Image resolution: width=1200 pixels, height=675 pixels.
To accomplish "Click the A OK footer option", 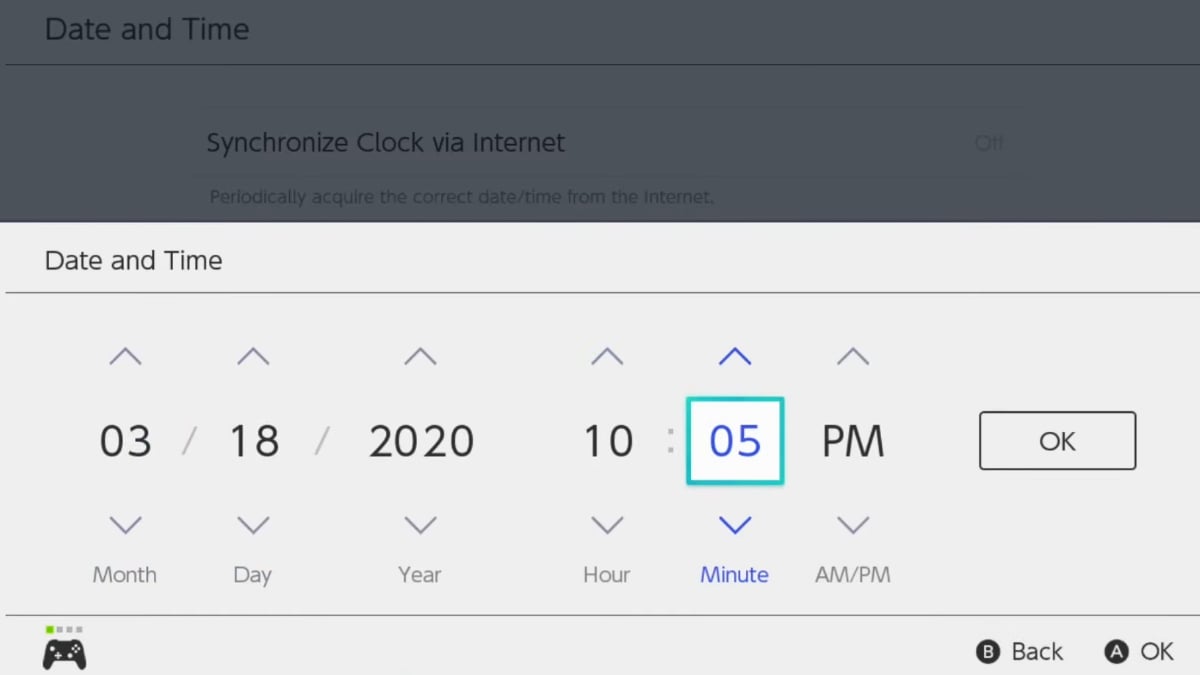I will tap(1139, 652).
